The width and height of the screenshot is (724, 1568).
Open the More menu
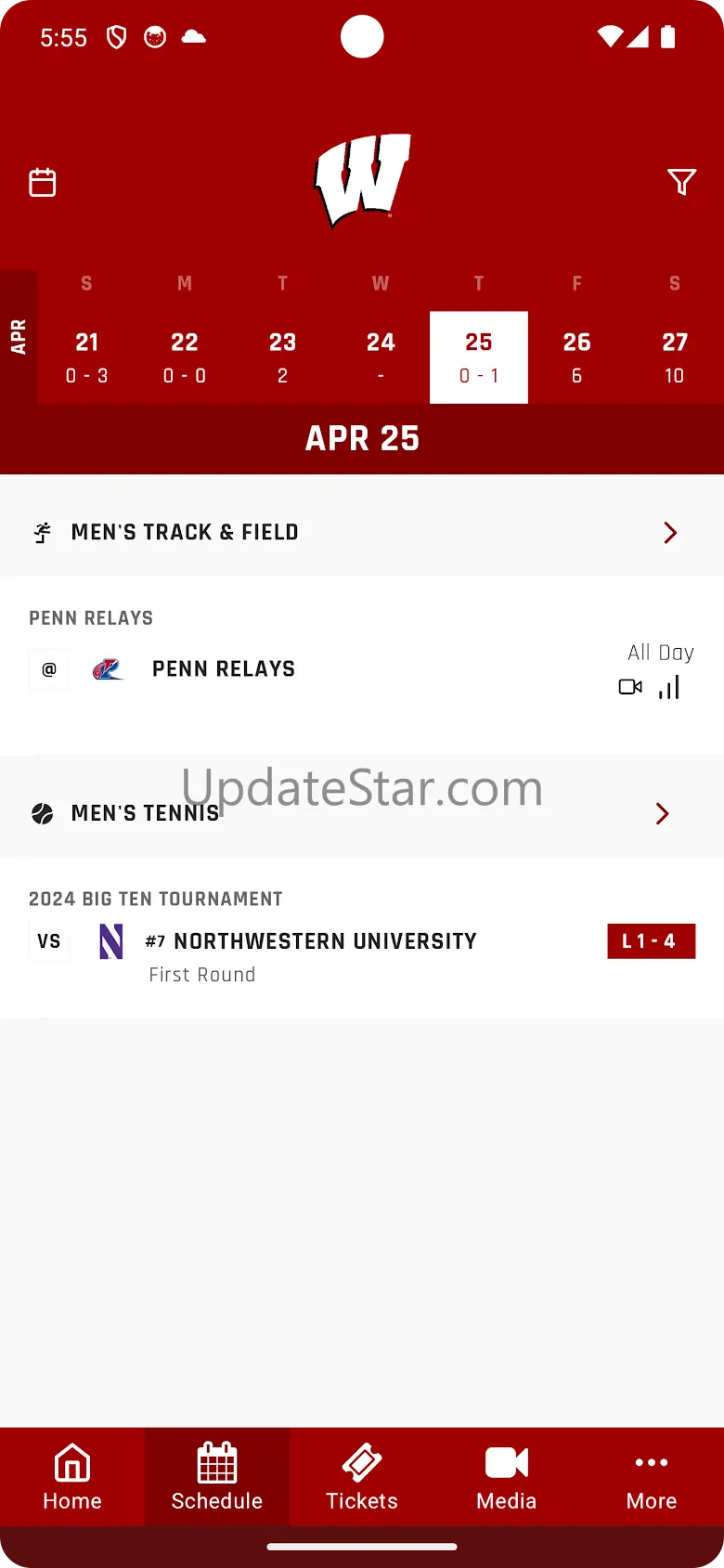[652, 1477]
